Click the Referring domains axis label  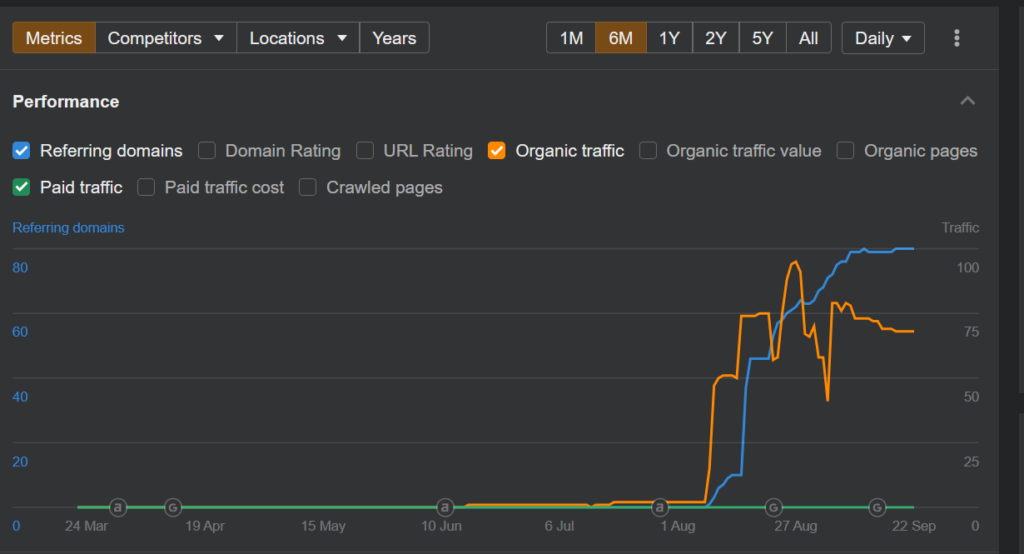(x=69, y=227)
